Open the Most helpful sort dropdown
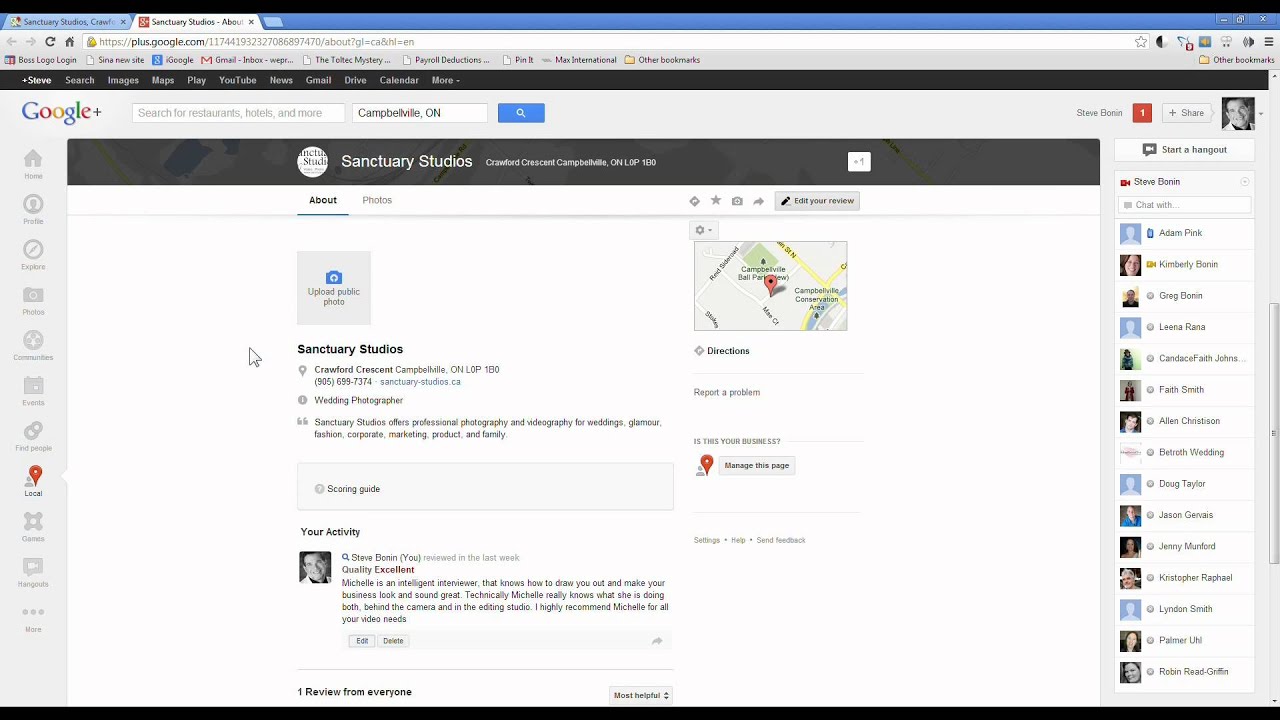1280x720 pixels. pyautogui.click(x=641, y=695)
